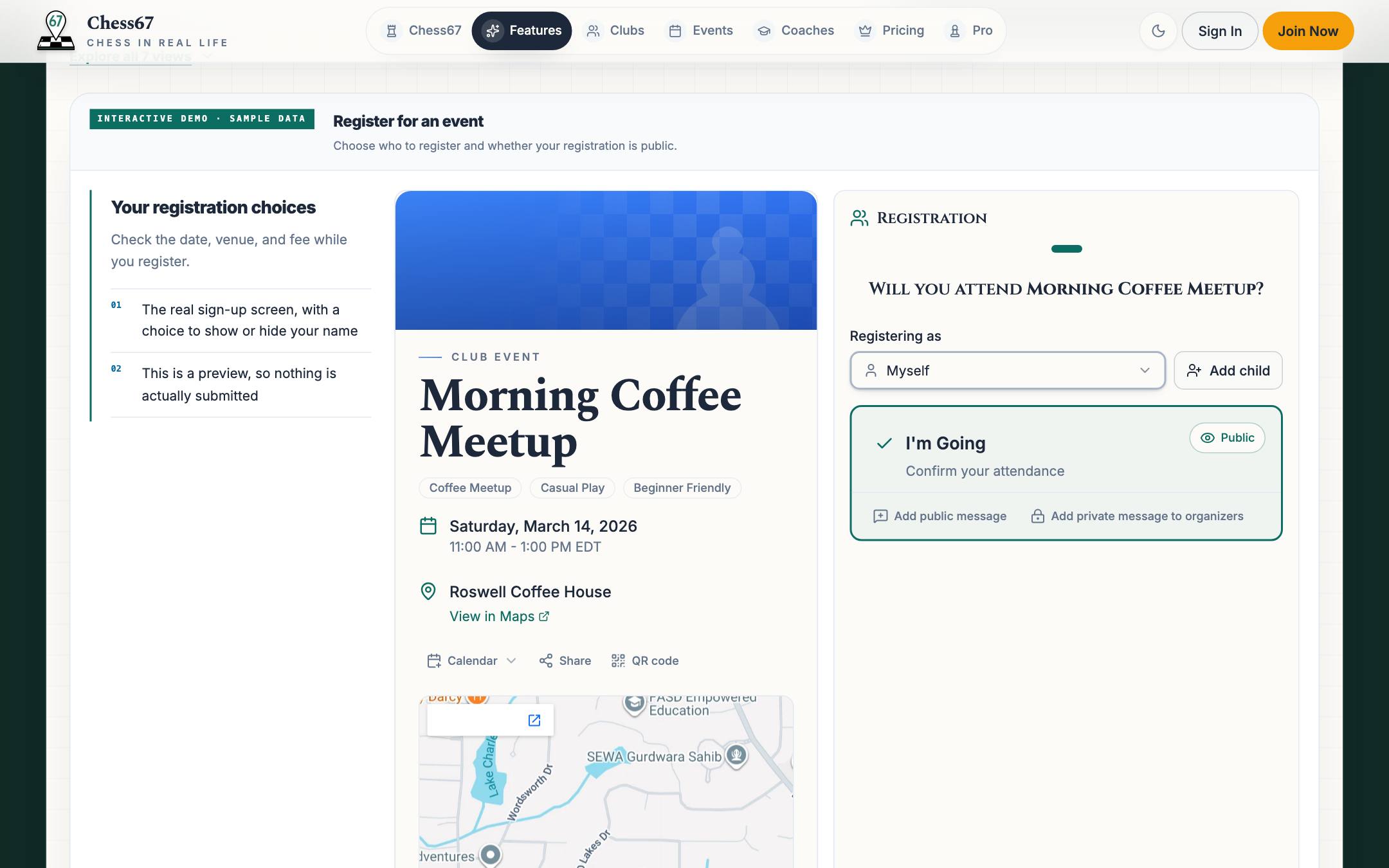
Task: Toggle dark mode with the moon icon
Action: [x=1158, y=31]
